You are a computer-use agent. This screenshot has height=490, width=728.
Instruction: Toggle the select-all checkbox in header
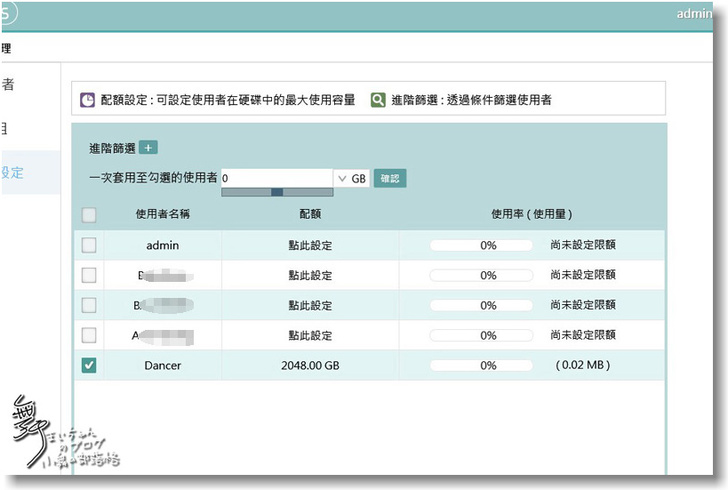(89, 214)
